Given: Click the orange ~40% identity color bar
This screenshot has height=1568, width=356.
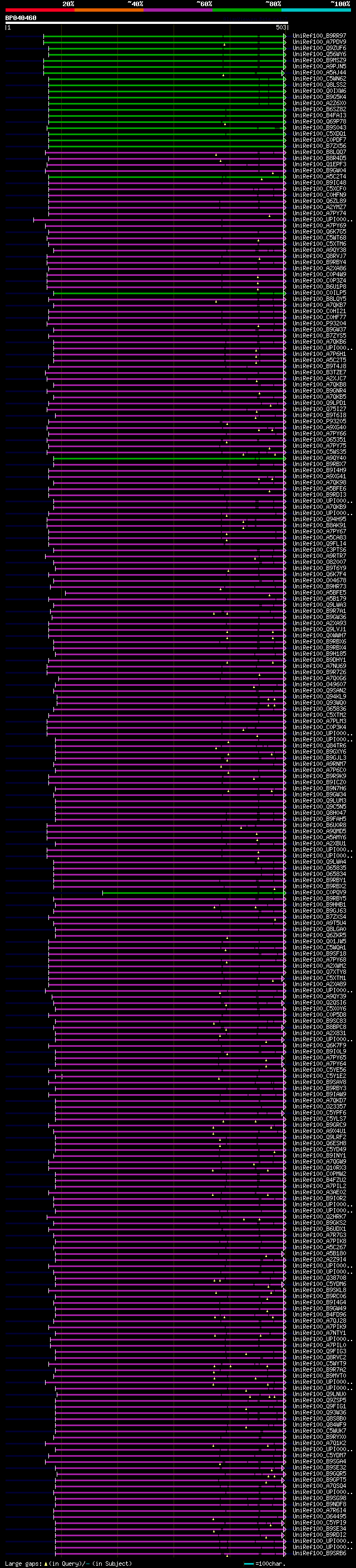Looking at the screenshot, I should [109, 10].
